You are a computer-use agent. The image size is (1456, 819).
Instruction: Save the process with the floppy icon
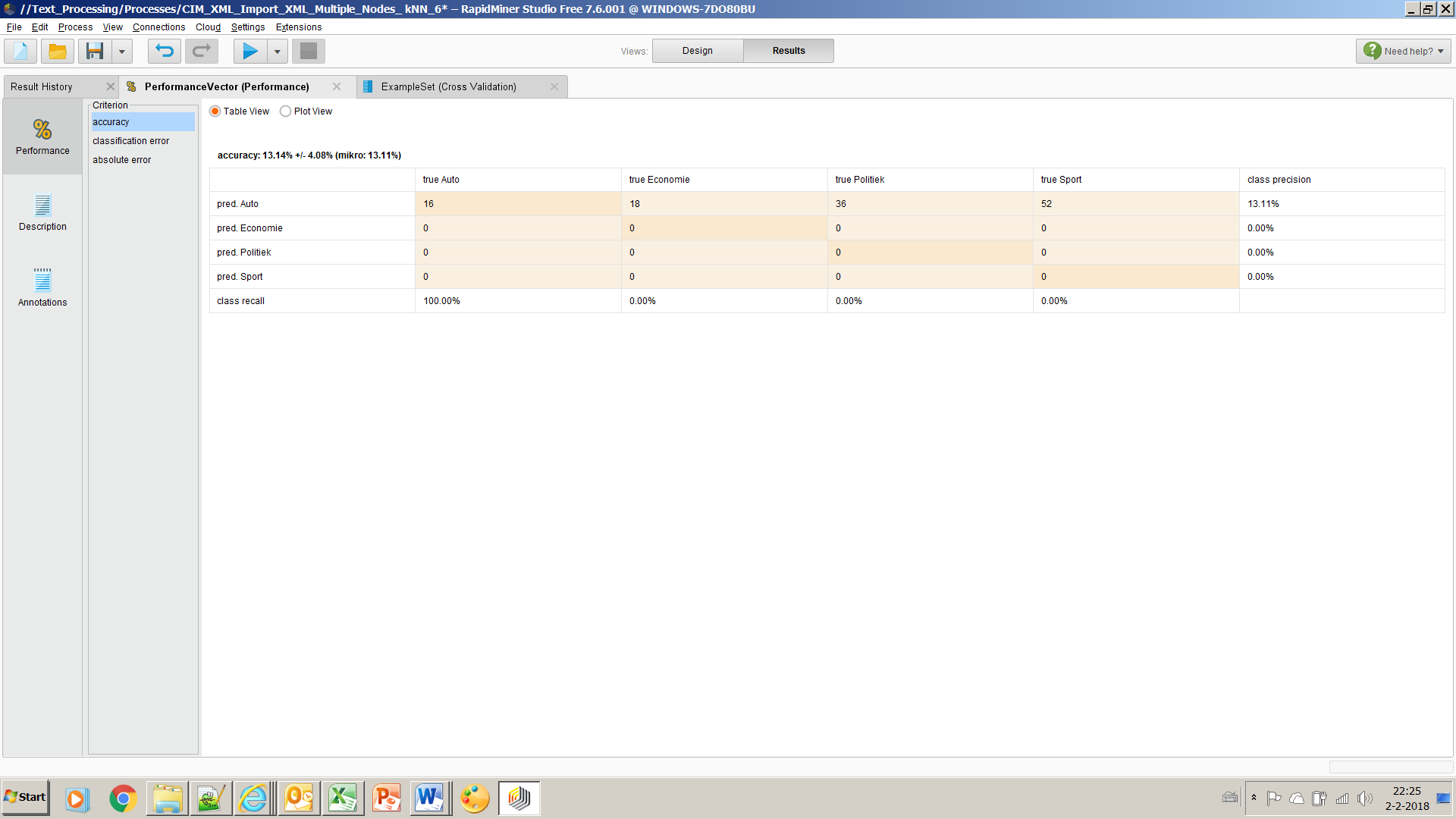[95, 51]
